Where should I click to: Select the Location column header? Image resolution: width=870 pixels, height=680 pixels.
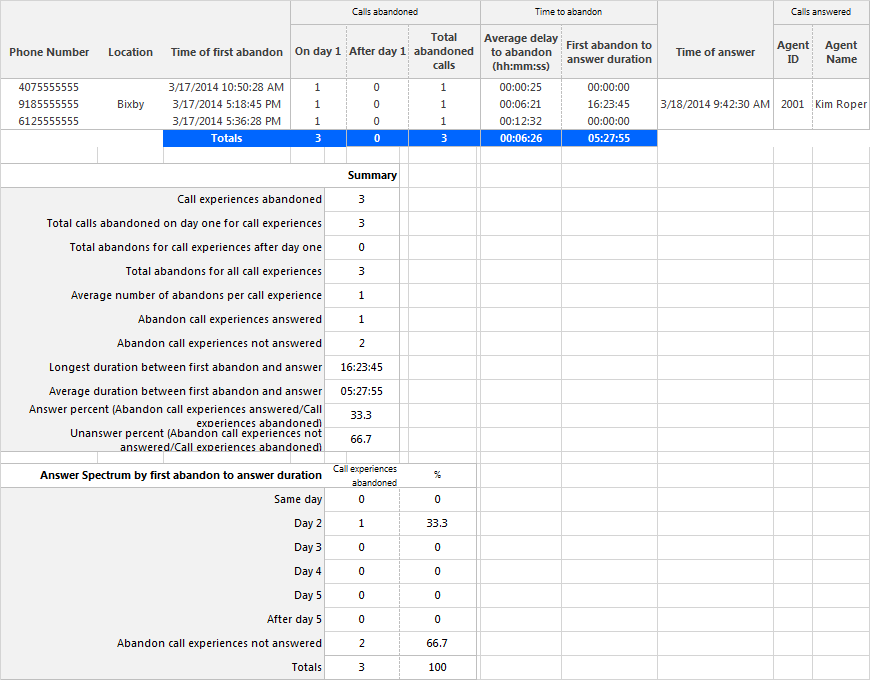130,52
